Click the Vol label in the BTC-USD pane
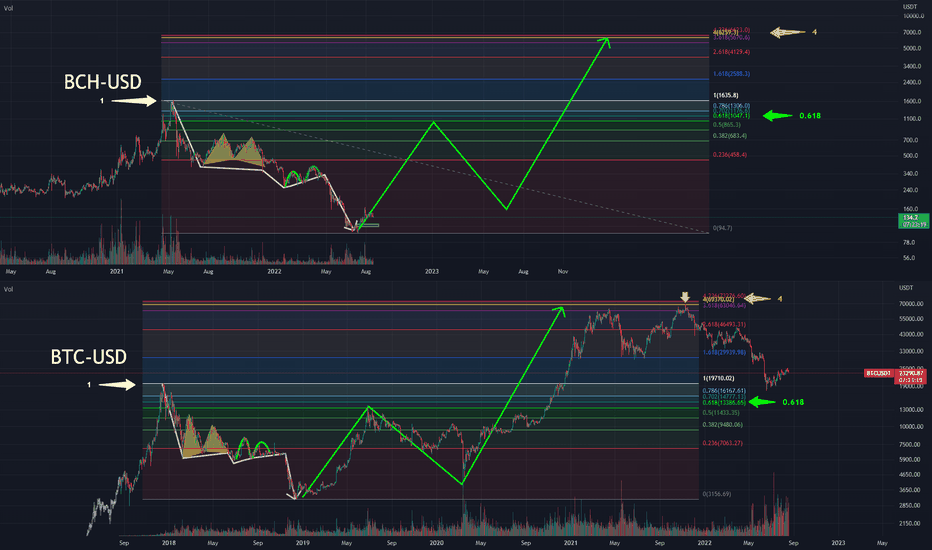Screen dimensions: 932x550 pos(8,290)
